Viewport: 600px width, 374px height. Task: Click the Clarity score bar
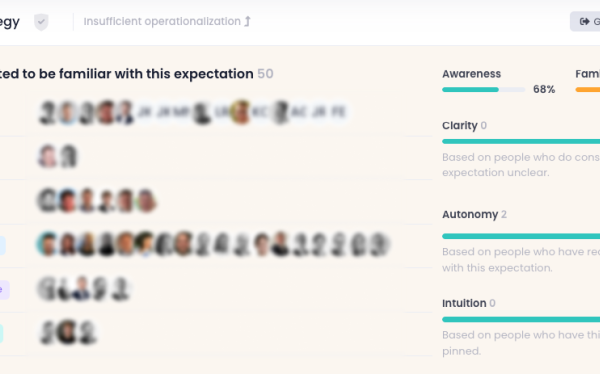521,142
